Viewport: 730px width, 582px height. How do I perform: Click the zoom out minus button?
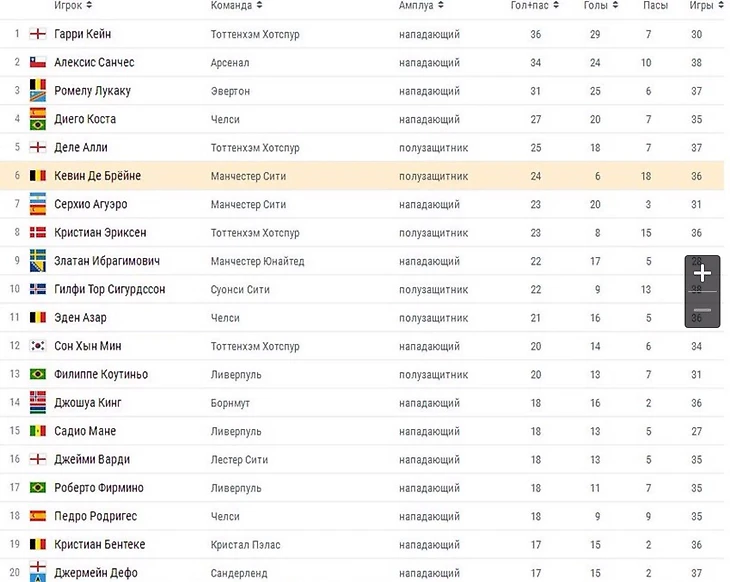(702, 311)
